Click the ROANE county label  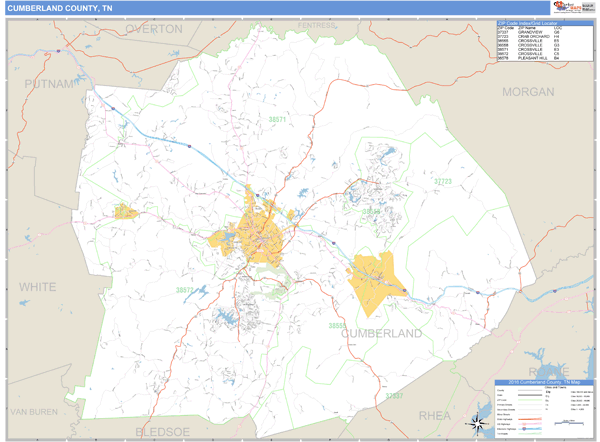coord(549,372)
